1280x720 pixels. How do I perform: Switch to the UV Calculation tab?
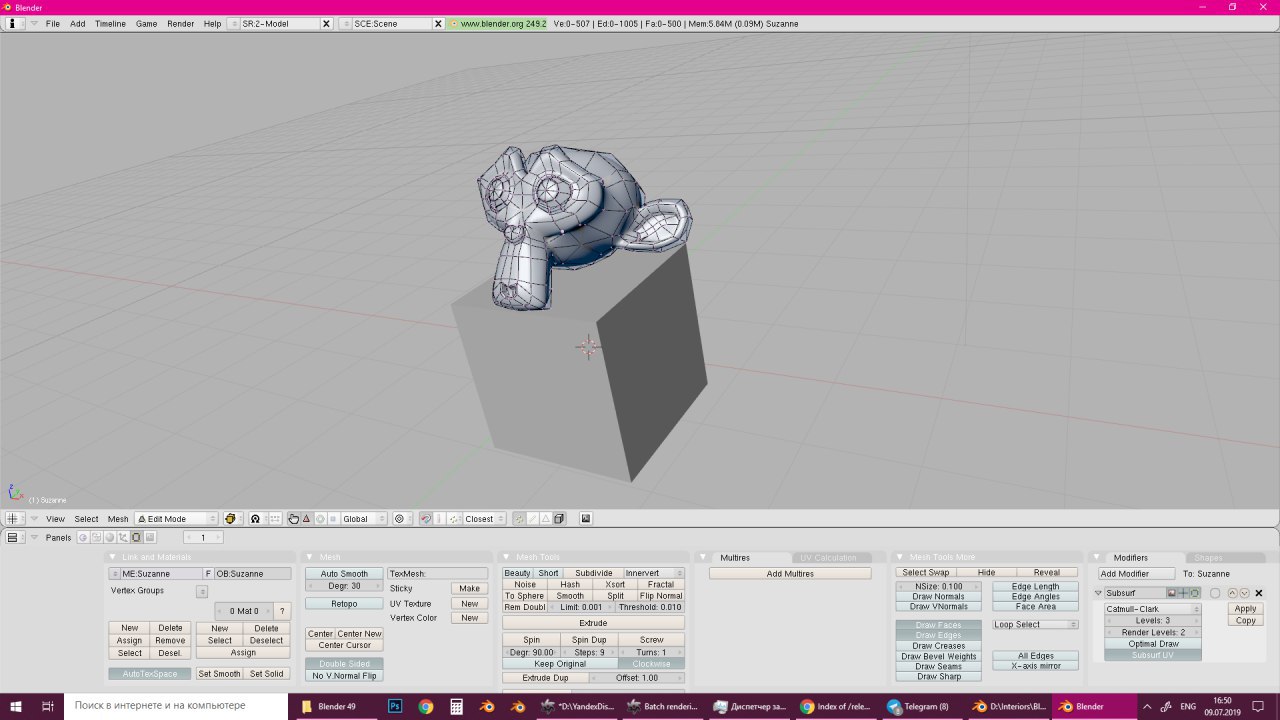click(x=828, y=558)
